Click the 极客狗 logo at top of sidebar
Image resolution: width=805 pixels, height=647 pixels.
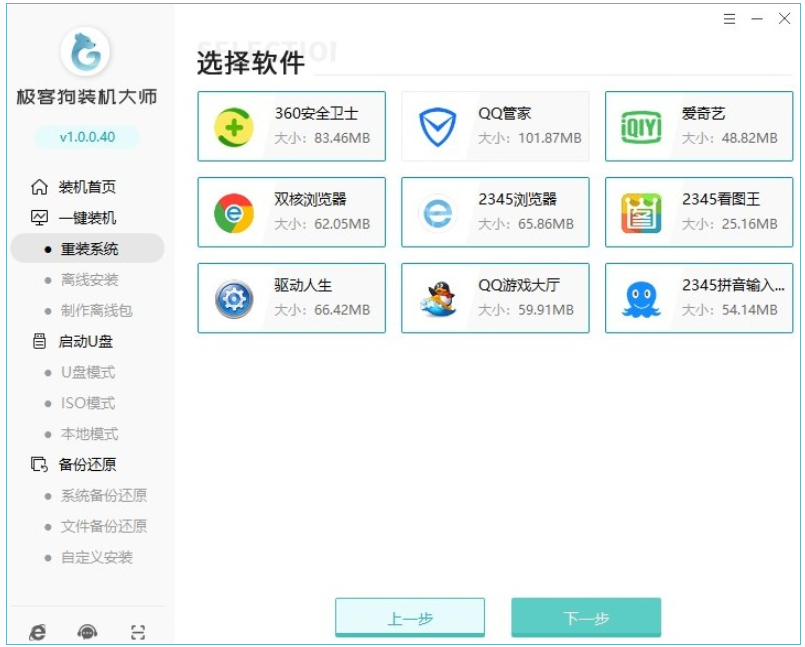tap(85, 51)
